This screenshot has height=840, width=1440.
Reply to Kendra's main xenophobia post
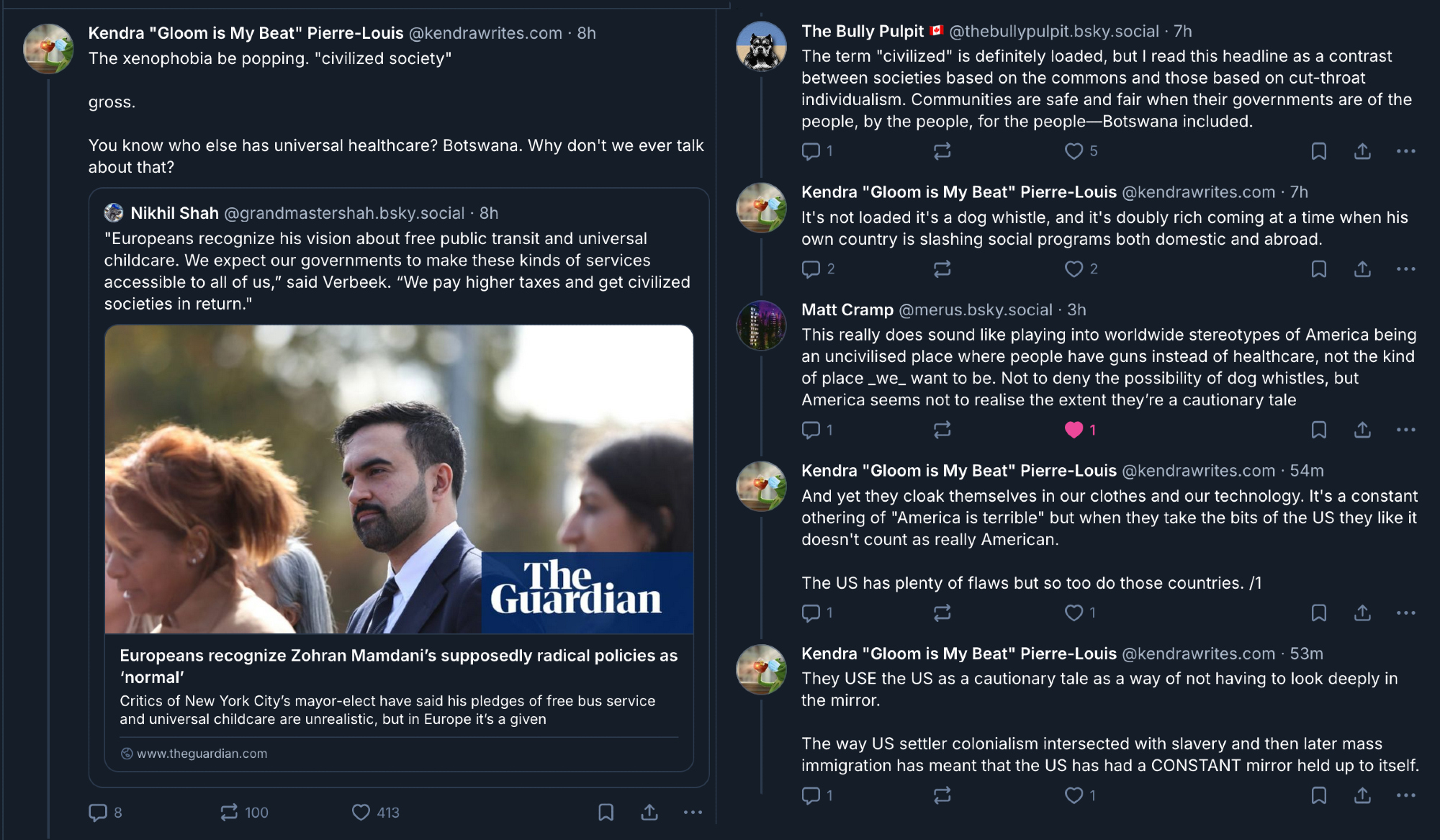pyautogui.click(x=98, y=813)
